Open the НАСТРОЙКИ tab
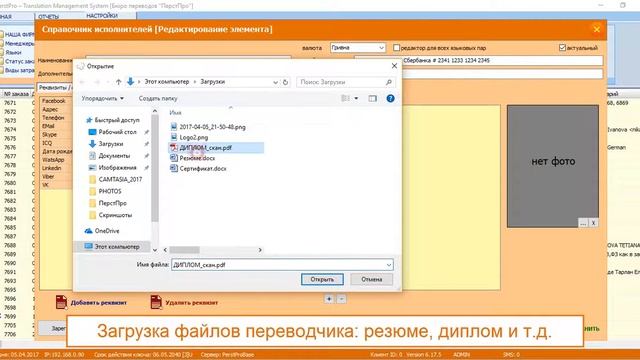Image resolution: width=640 pixels, height=360 pixels. [x=102, y=16]
